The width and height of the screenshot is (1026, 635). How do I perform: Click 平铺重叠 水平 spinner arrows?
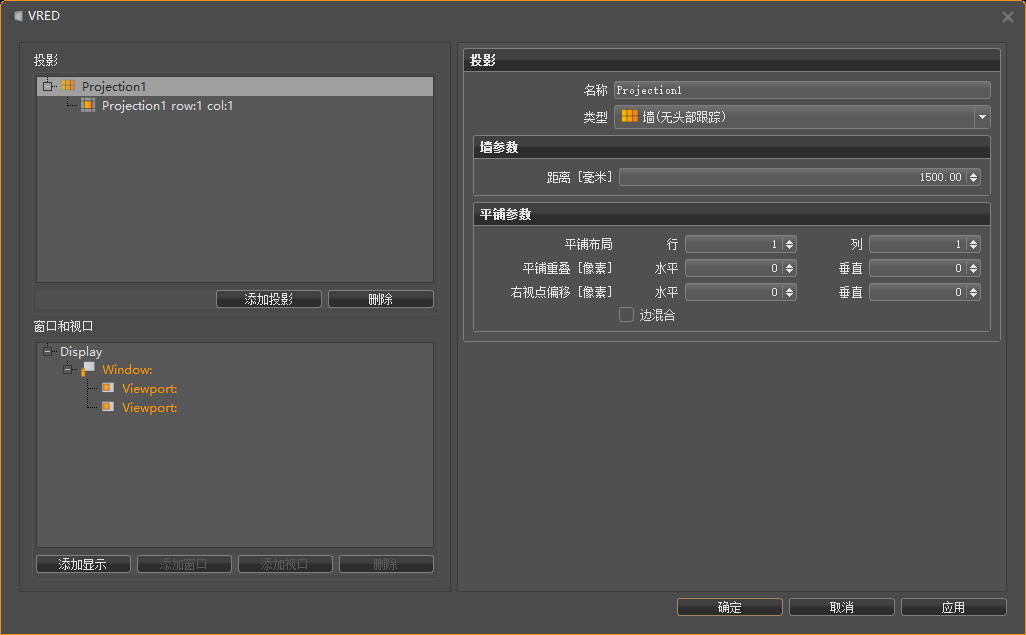790,268
